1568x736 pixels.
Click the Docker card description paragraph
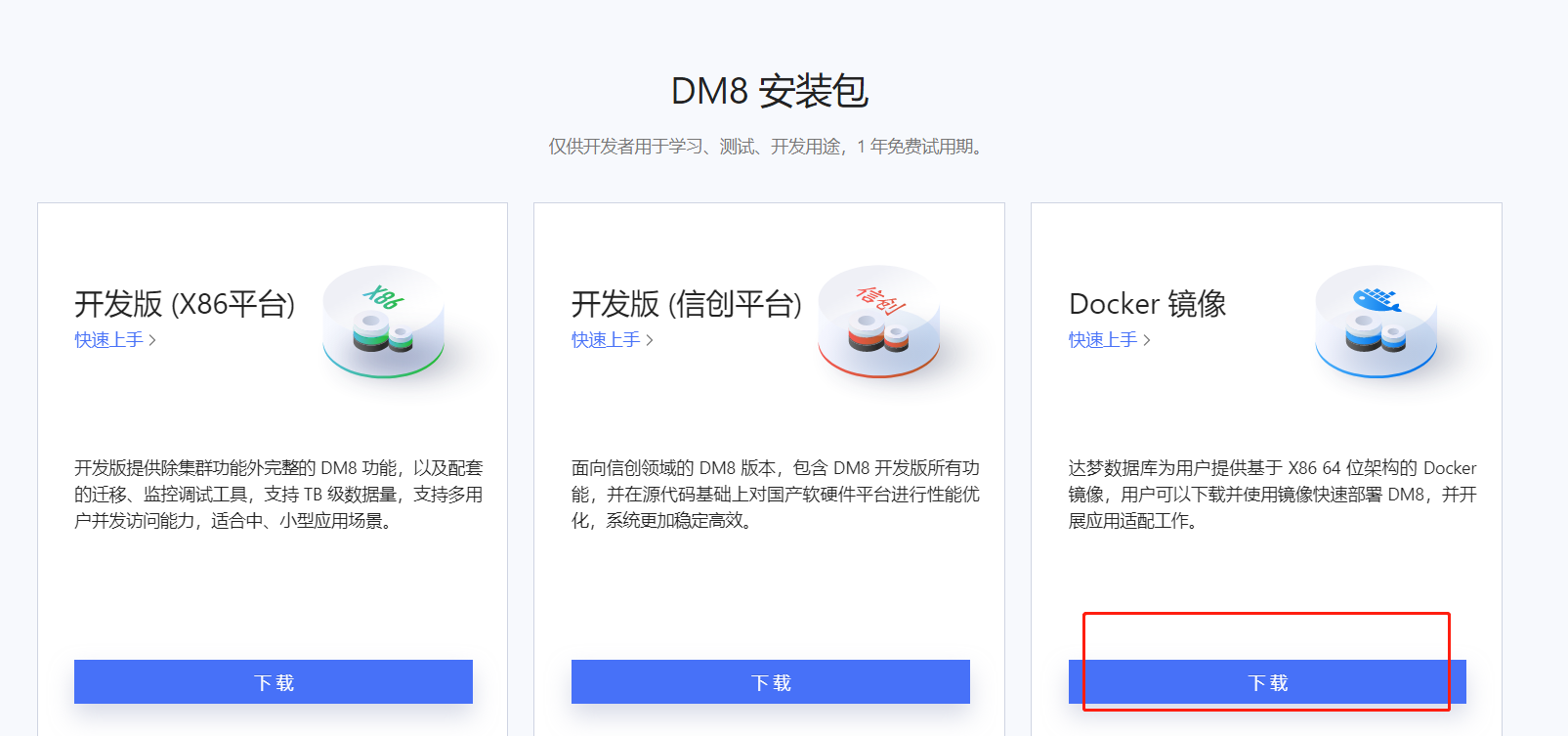click(x=1272, y=495)
